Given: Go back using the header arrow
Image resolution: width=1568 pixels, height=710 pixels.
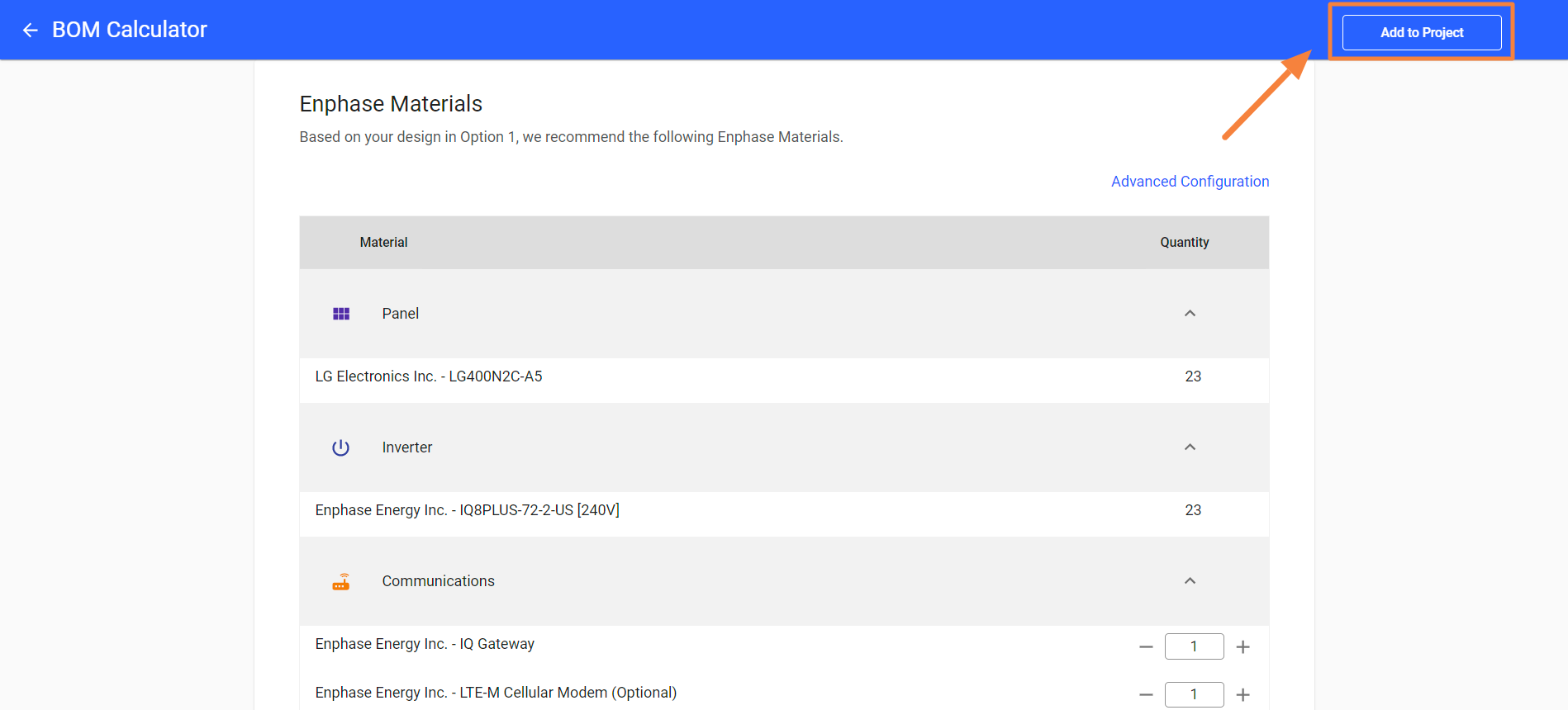Looking at the screenshot, I should [x=31, y=31].
